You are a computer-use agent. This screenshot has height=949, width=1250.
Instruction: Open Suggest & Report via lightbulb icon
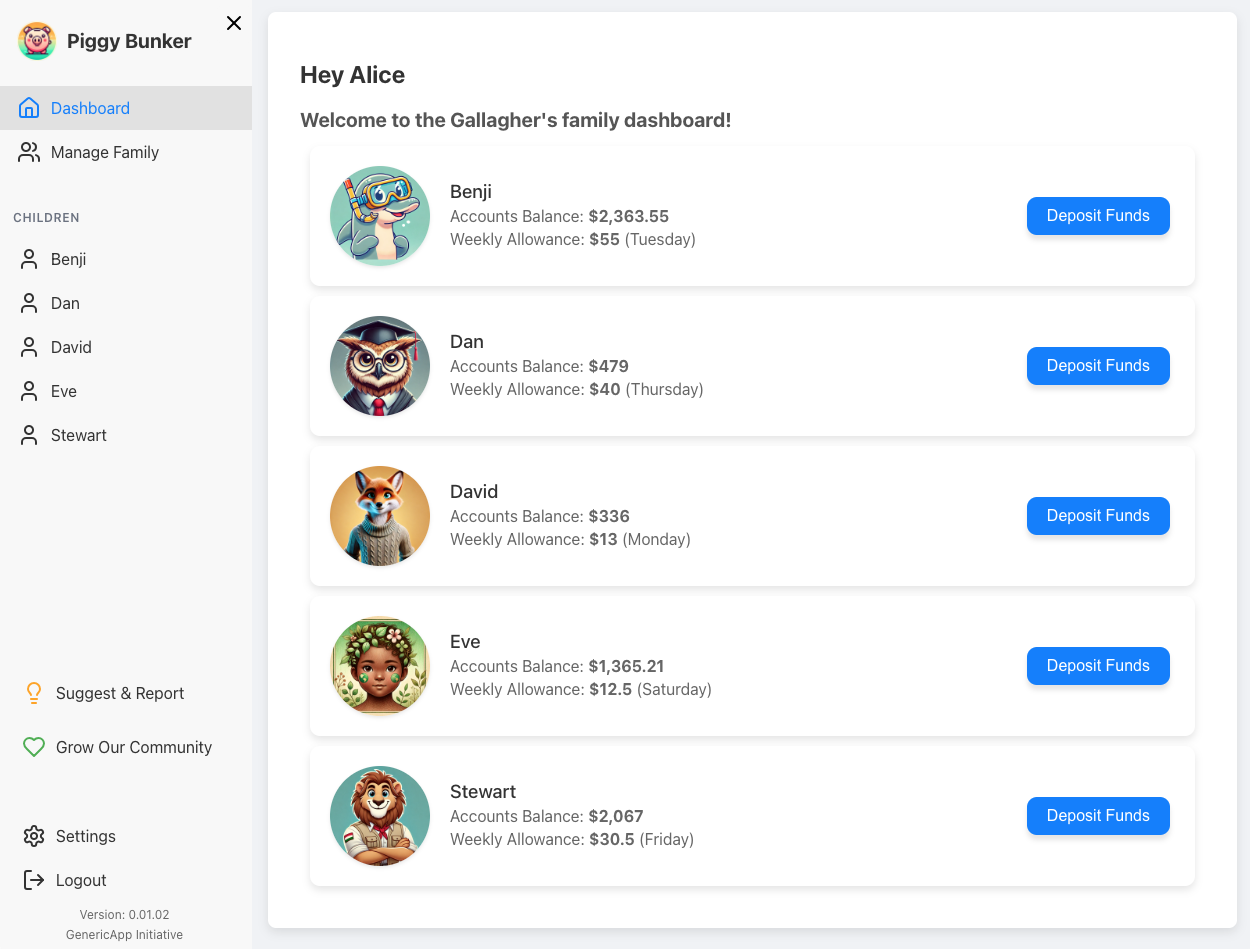[34, 693]
